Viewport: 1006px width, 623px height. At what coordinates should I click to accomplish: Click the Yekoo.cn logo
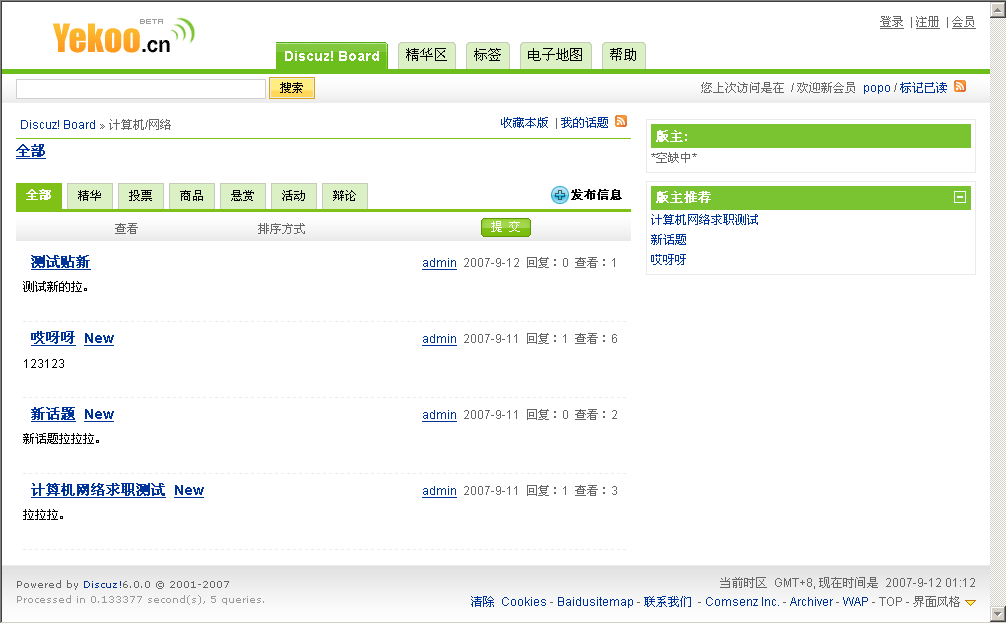(x=123, y=36)
